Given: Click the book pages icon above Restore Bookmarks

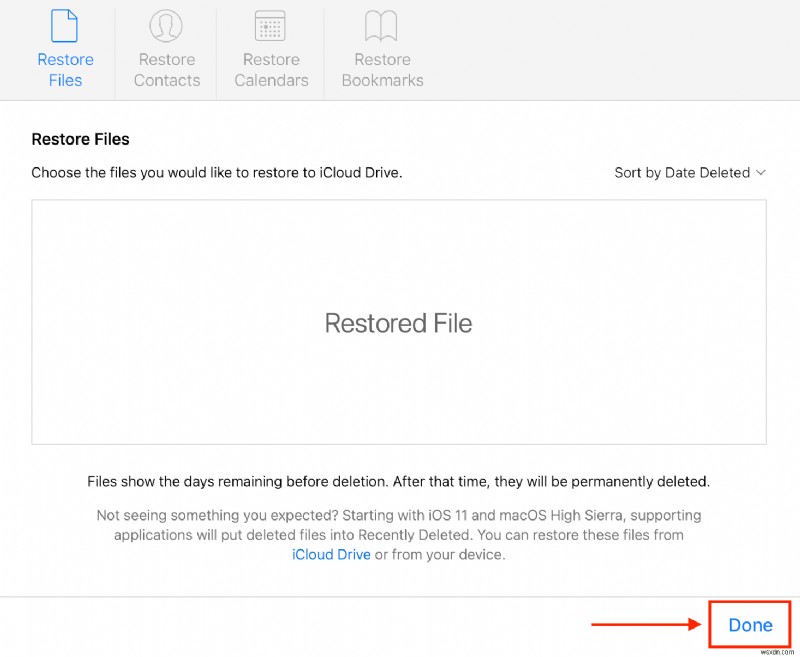Looking at the screenshot, I should coord(381,26).
